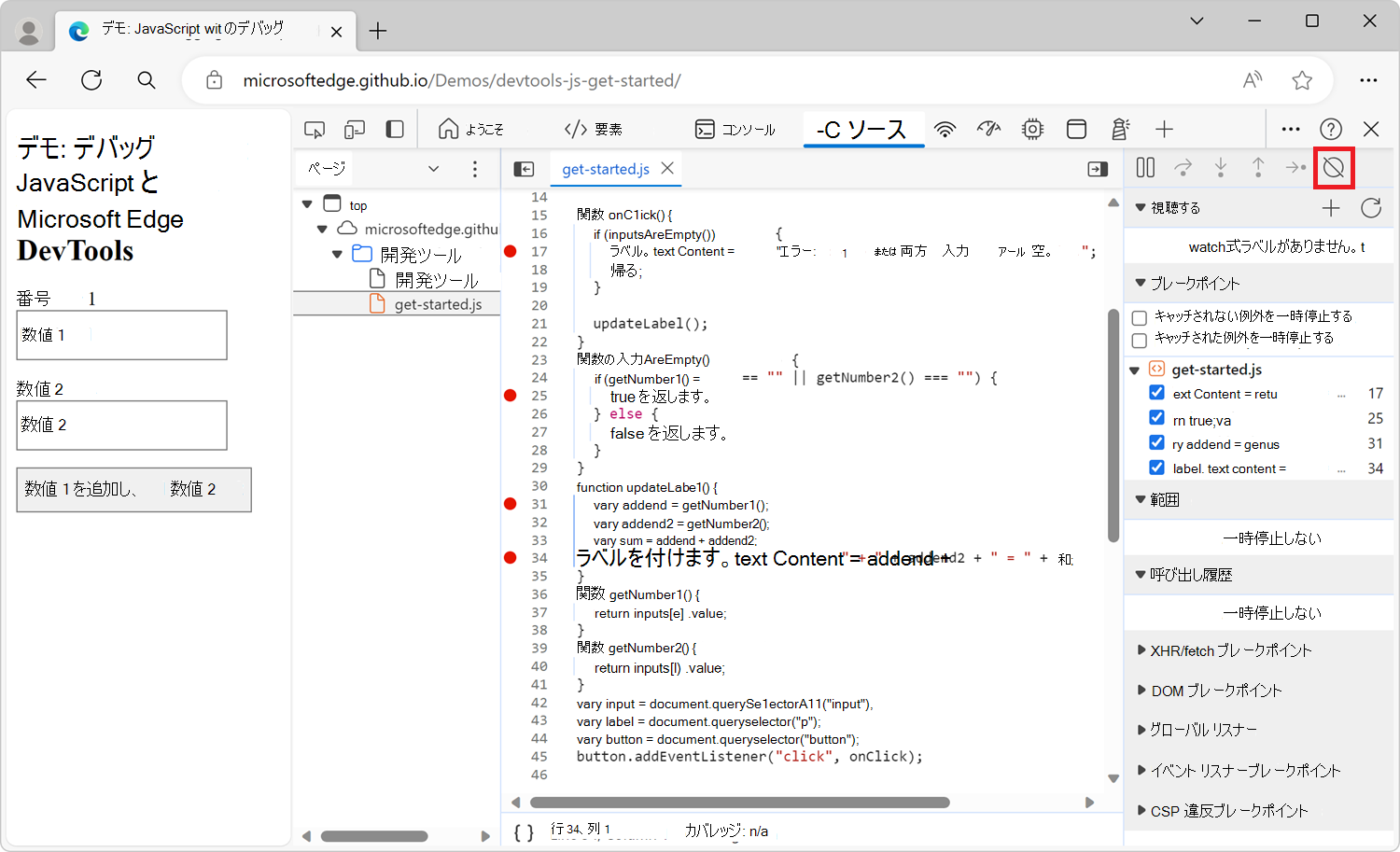The width and height of the screenshot is (1400, 852).
Task: Enable pause on uncaught exceptions checkbox
Action: [1140, 318]
